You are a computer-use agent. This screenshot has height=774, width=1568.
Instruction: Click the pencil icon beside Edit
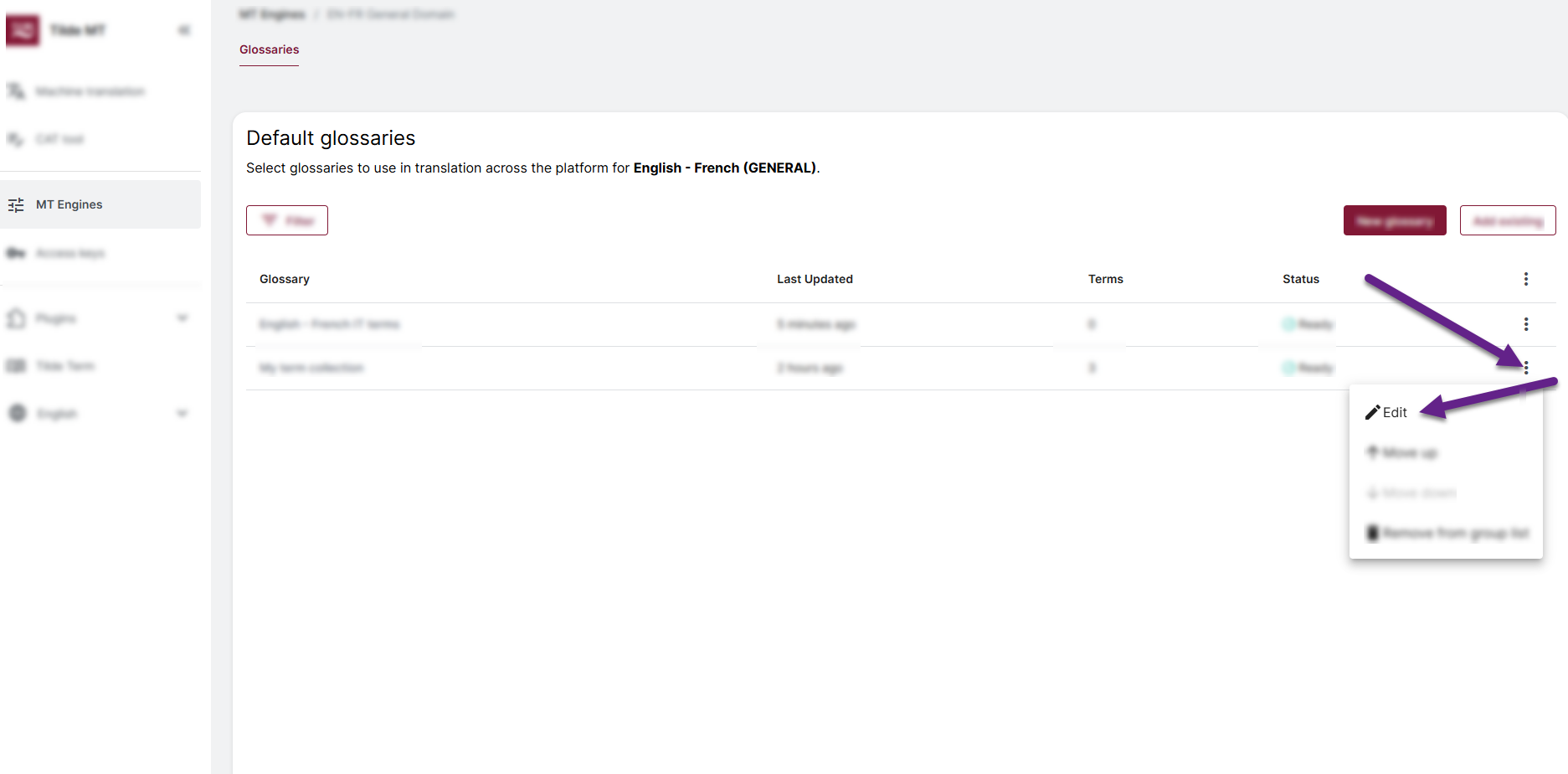[x=1371, y=411]
